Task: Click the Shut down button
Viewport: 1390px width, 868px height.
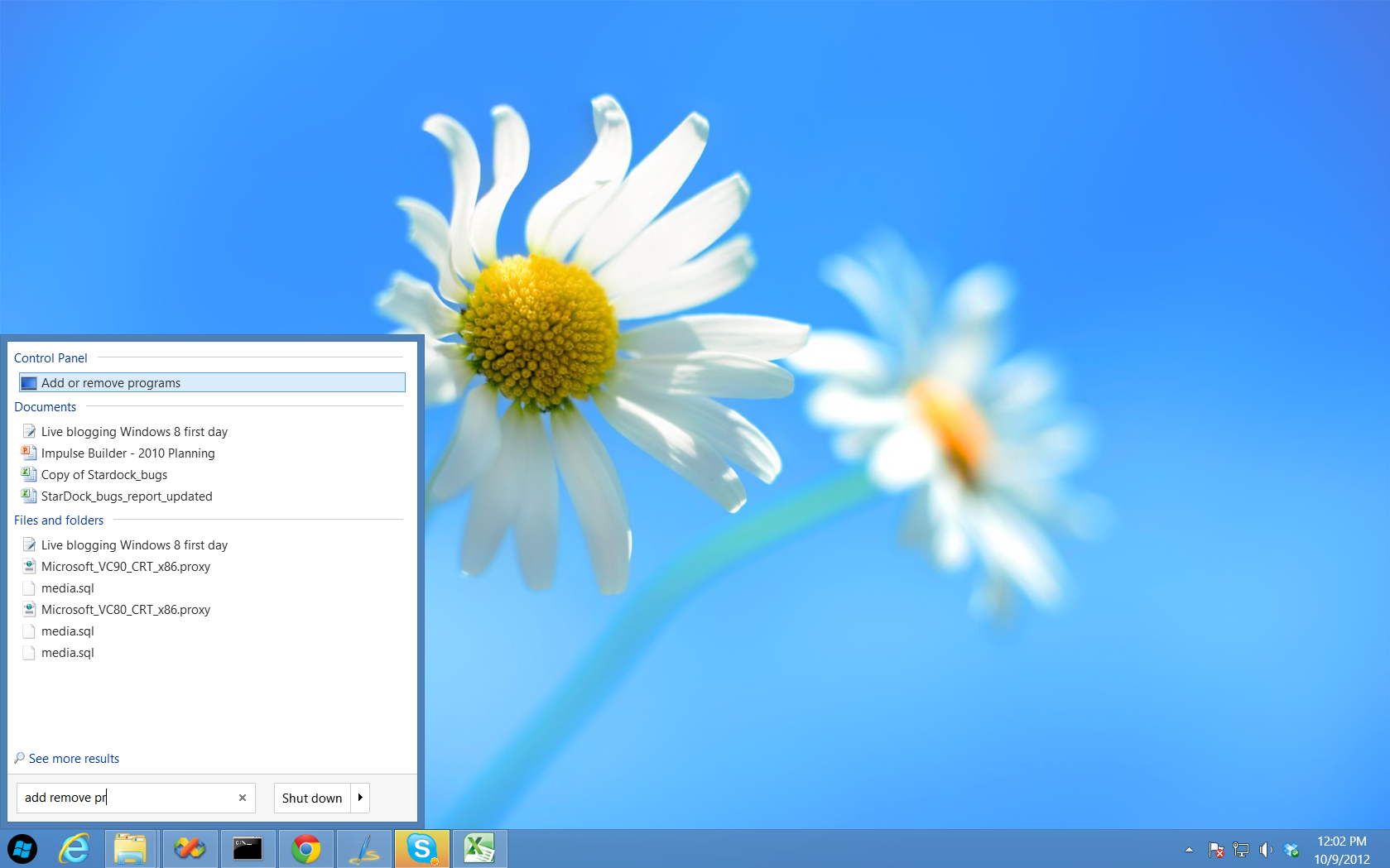Action: (312, 798)
